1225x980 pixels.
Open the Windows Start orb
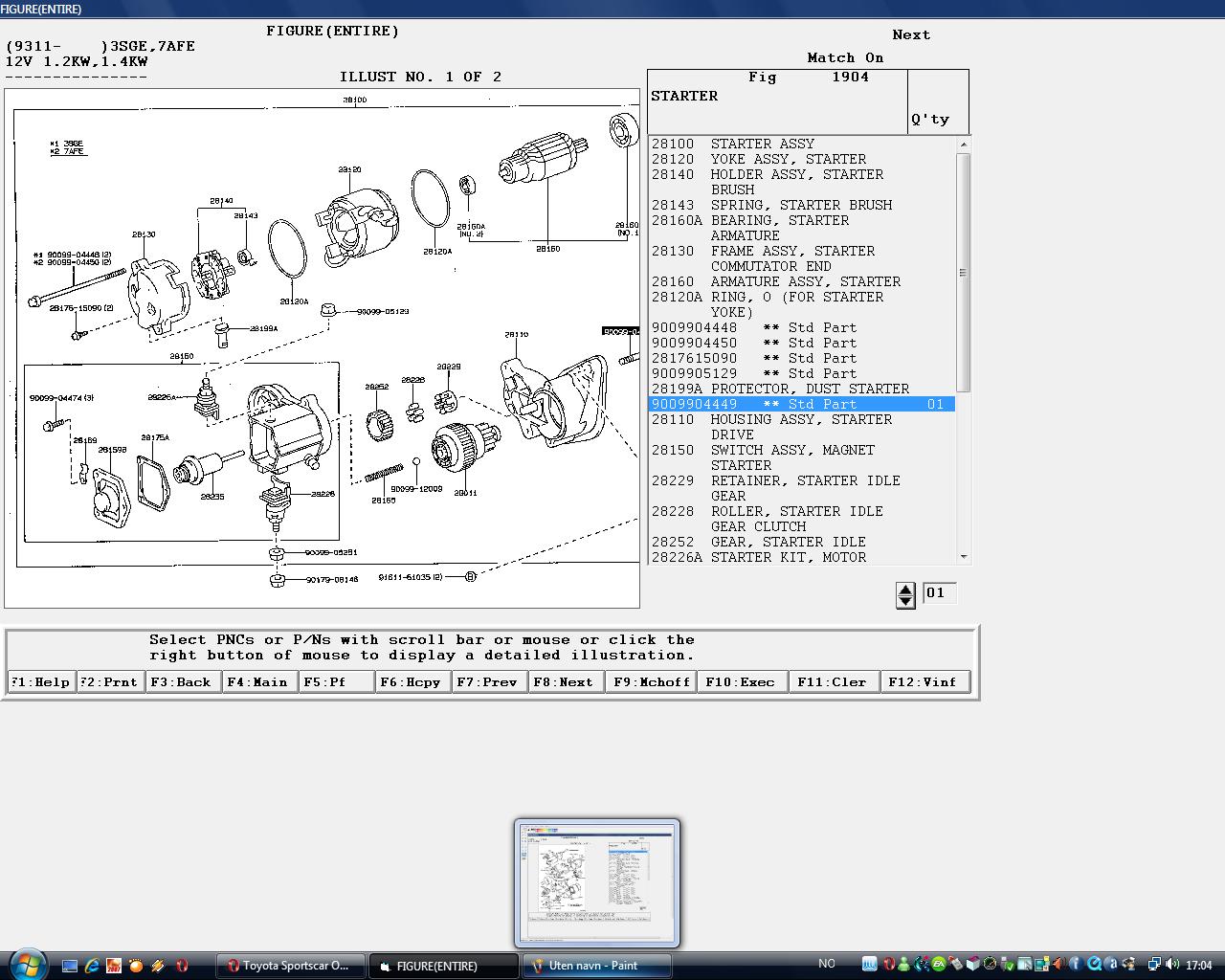(x=26, y=964)
